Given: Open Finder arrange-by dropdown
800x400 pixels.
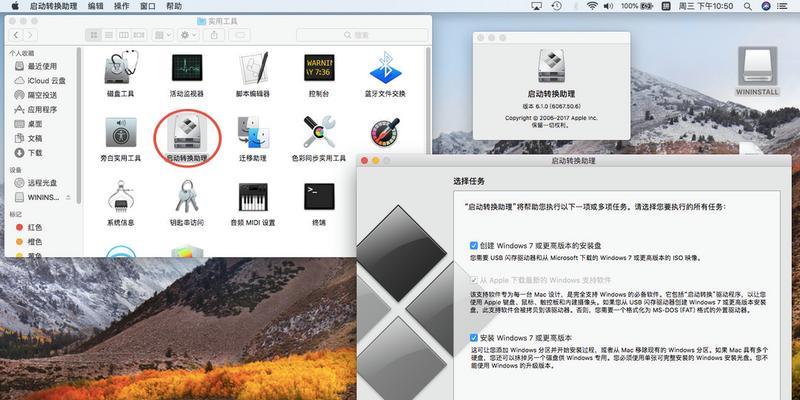Looking at the screenshot, I should click(162, 35).
